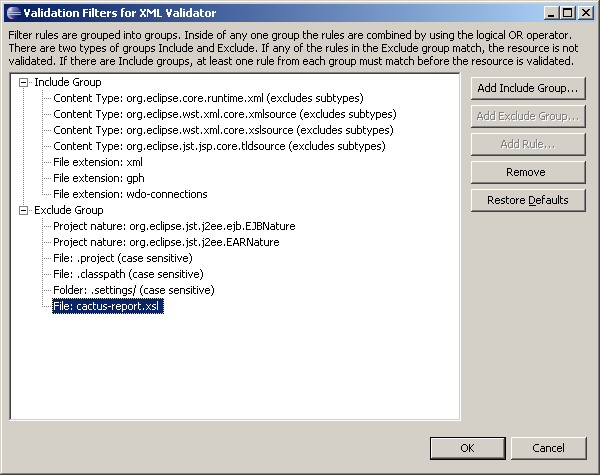Select Project nature EARNature rule
This screenshot has height=475, width=600.
coord(166,242)
